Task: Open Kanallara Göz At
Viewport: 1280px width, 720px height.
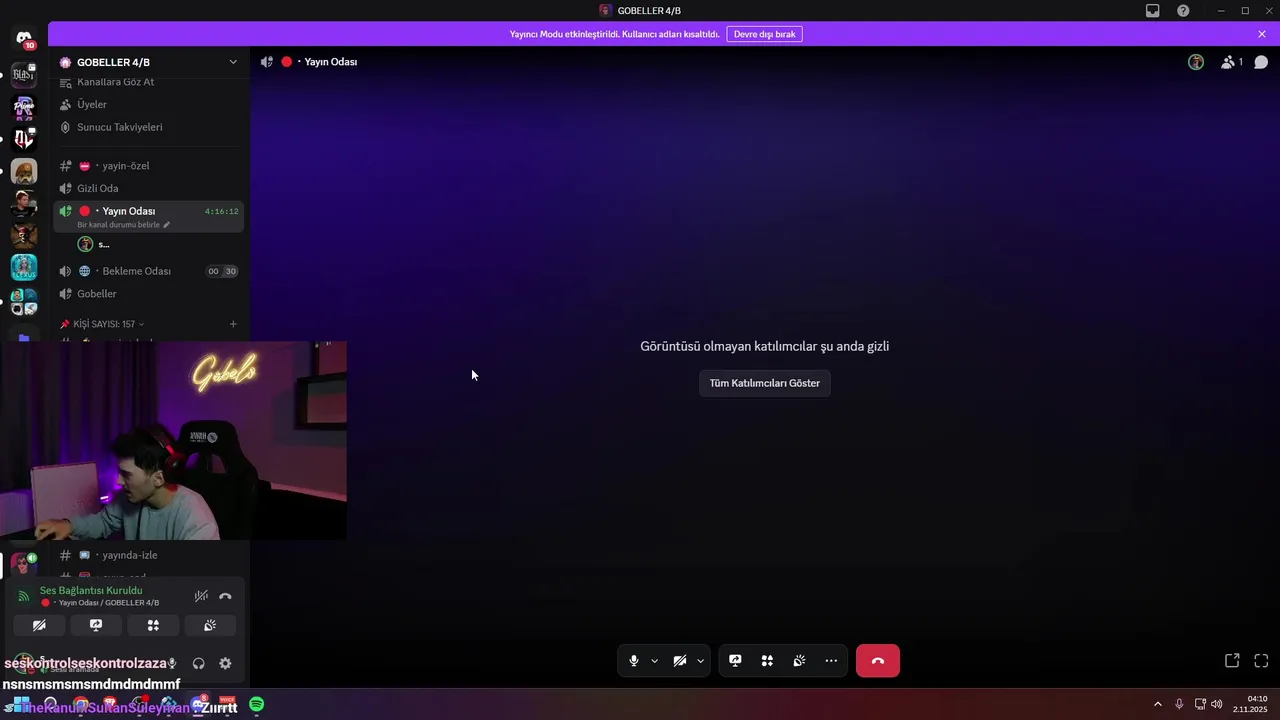Action: pyautogui.click(x=115, y=82)
